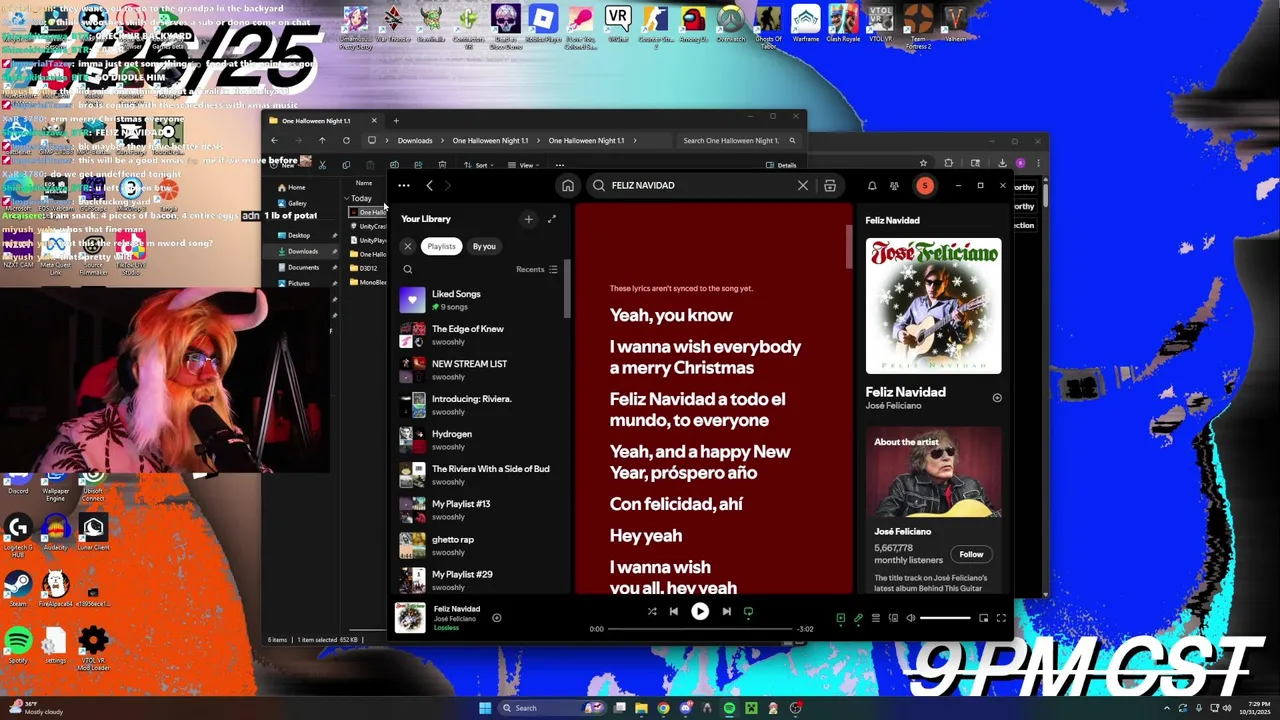Select Pictures in File Explorer sidebar
The width and height of the screenshot is (1280, 720).
pos(299,283)
